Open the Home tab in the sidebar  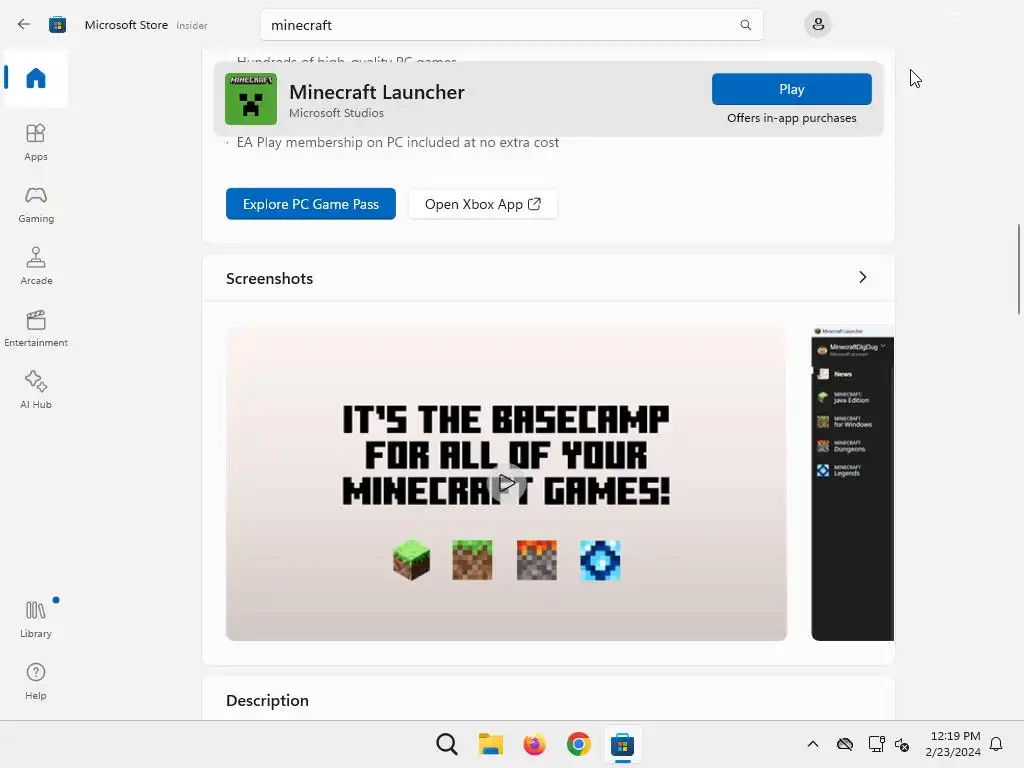(x=36, y=78)
